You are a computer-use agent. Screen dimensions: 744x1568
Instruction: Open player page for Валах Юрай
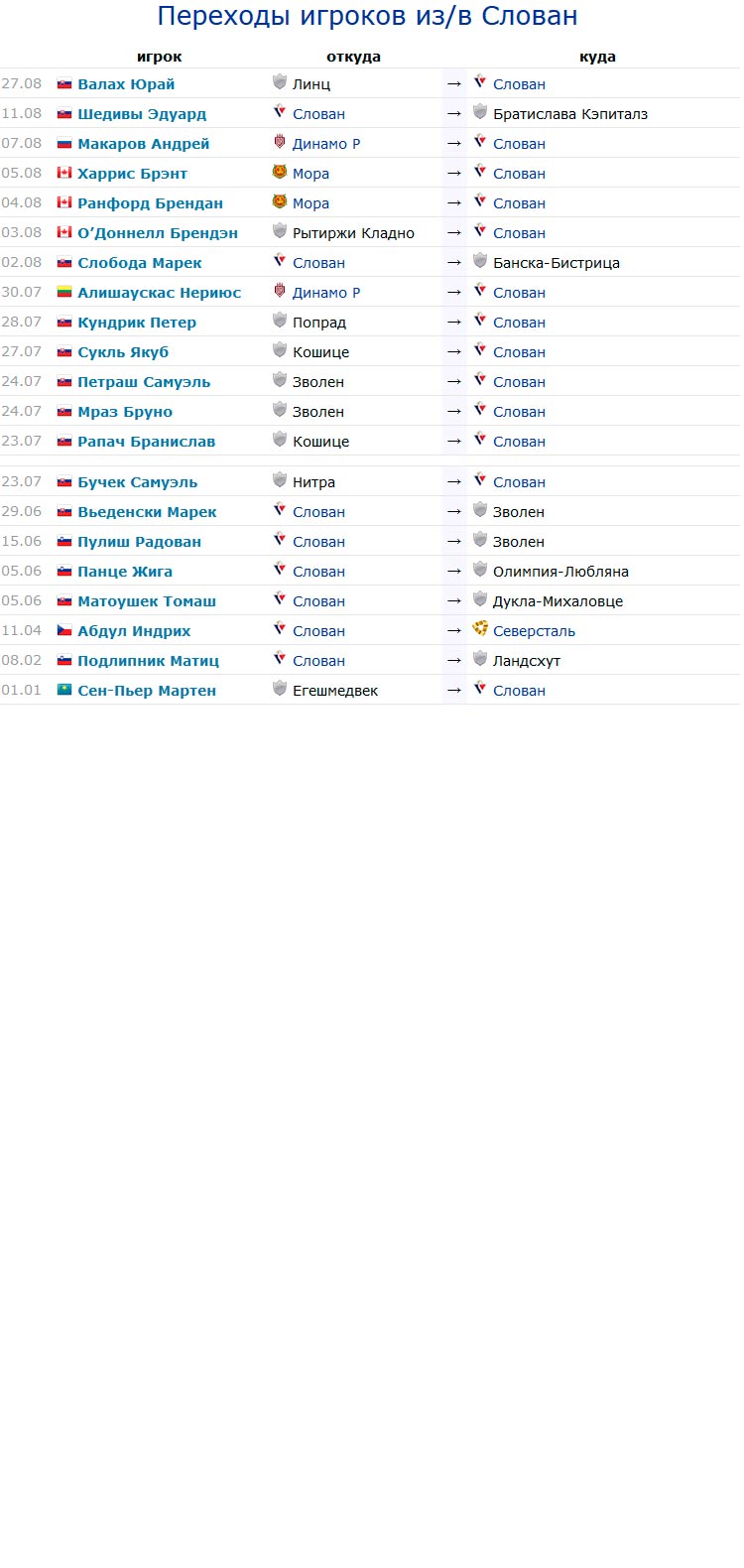[x=126, y=84]
